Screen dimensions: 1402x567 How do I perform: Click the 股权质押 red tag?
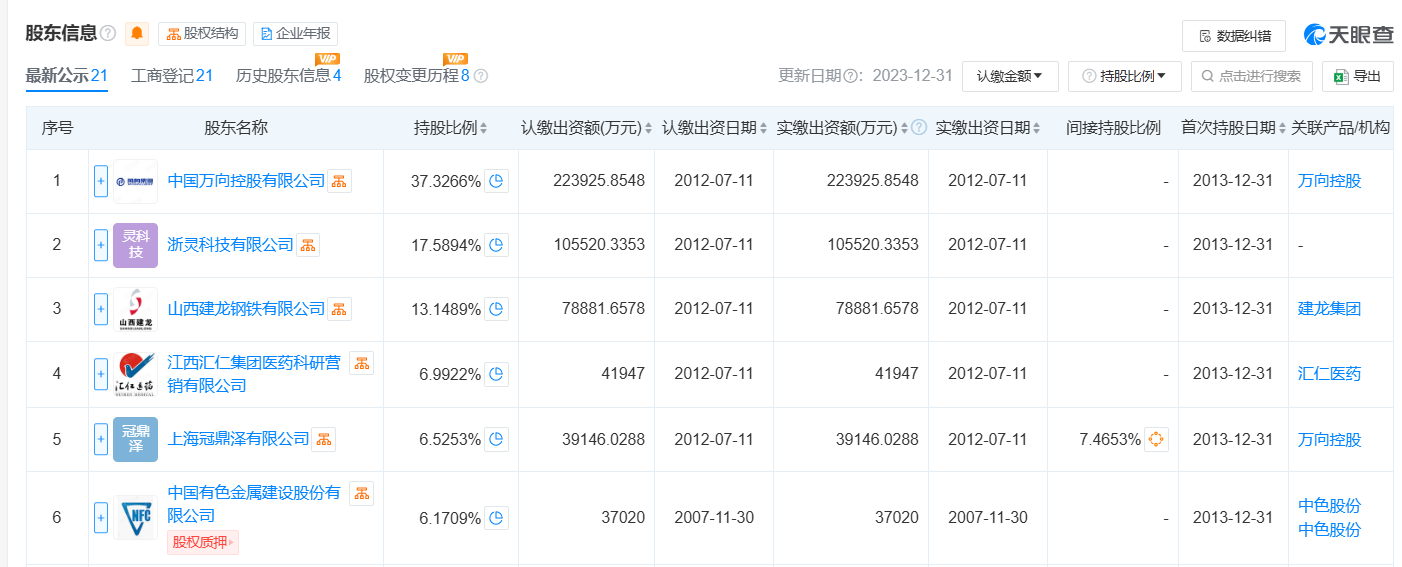(x=203, y=542)
